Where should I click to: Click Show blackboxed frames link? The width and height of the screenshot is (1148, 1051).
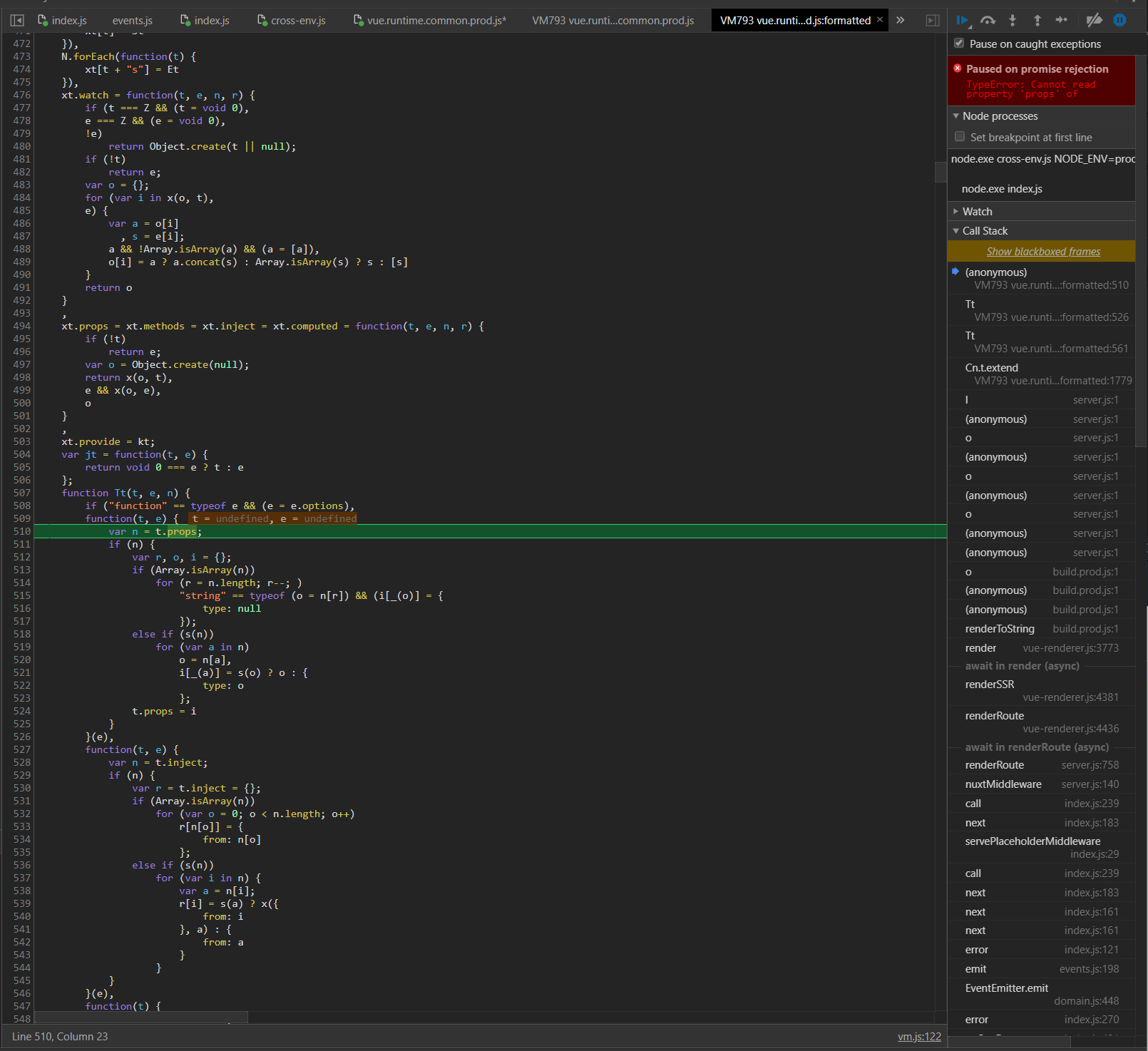click(1043, 252)
